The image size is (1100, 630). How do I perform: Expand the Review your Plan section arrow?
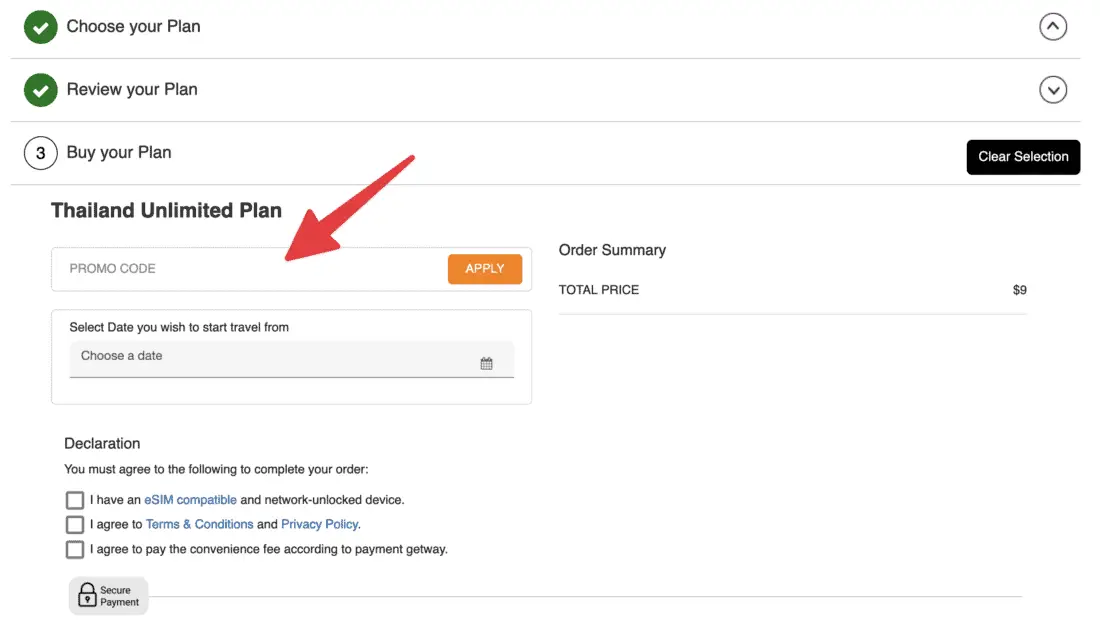1053,90
